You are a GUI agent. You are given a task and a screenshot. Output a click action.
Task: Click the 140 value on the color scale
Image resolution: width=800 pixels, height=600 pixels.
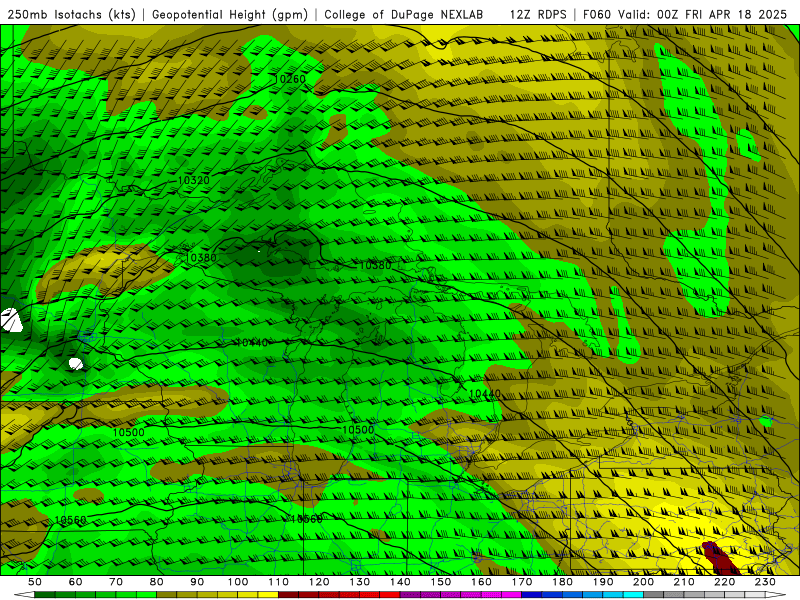(x=400, y=582)
